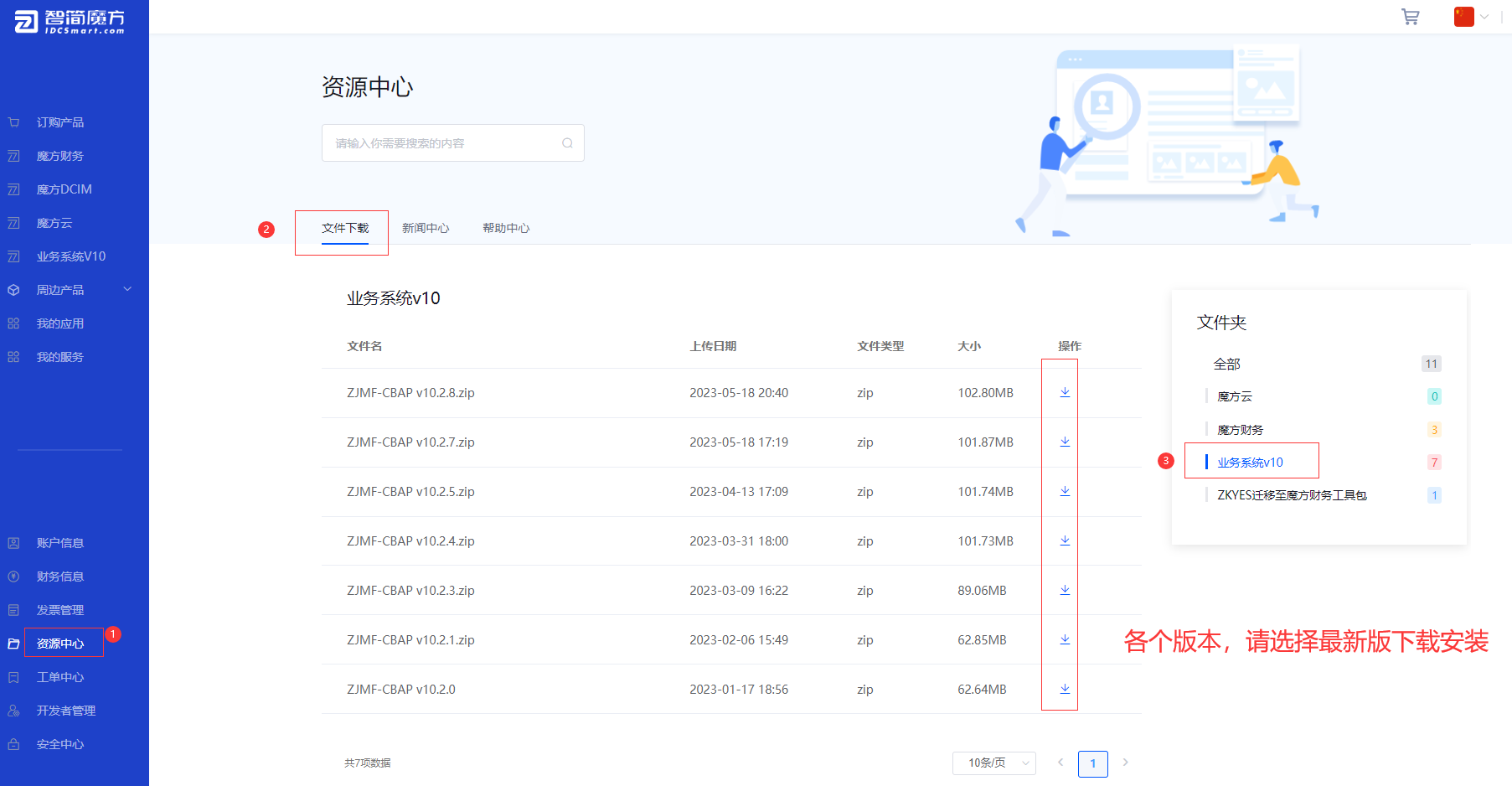Focus the resource search input field
The image size is (1512, 786).
[x=452, y=143]
